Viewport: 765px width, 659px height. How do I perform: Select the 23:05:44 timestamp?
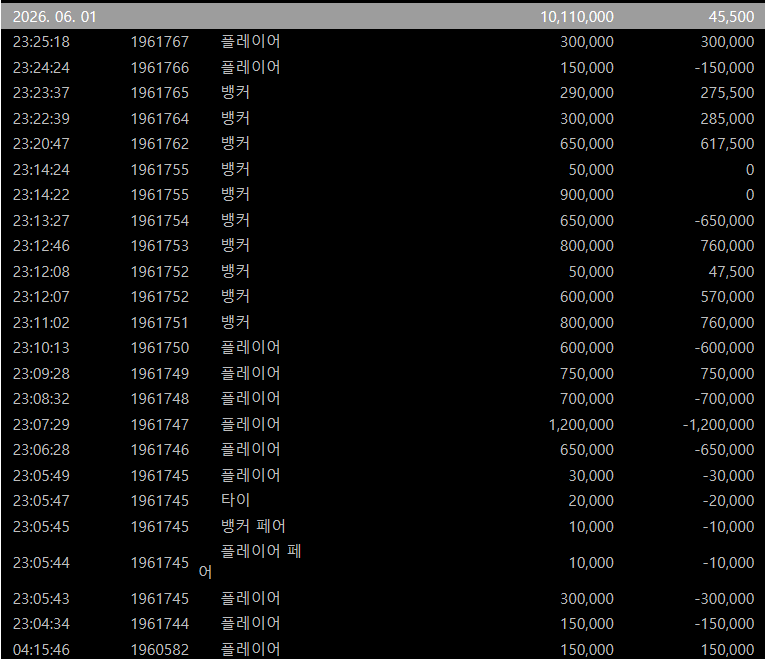pyautogui.click(x=41, y=563)
